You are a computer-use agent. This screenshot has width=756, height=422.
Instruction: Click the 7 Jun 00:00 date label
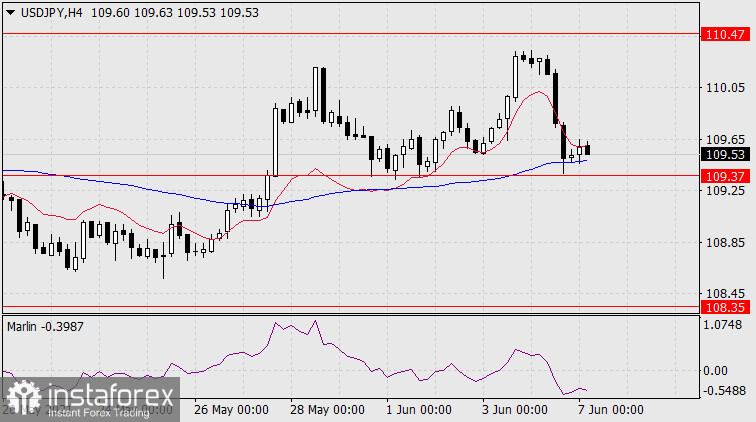(609, 410)
